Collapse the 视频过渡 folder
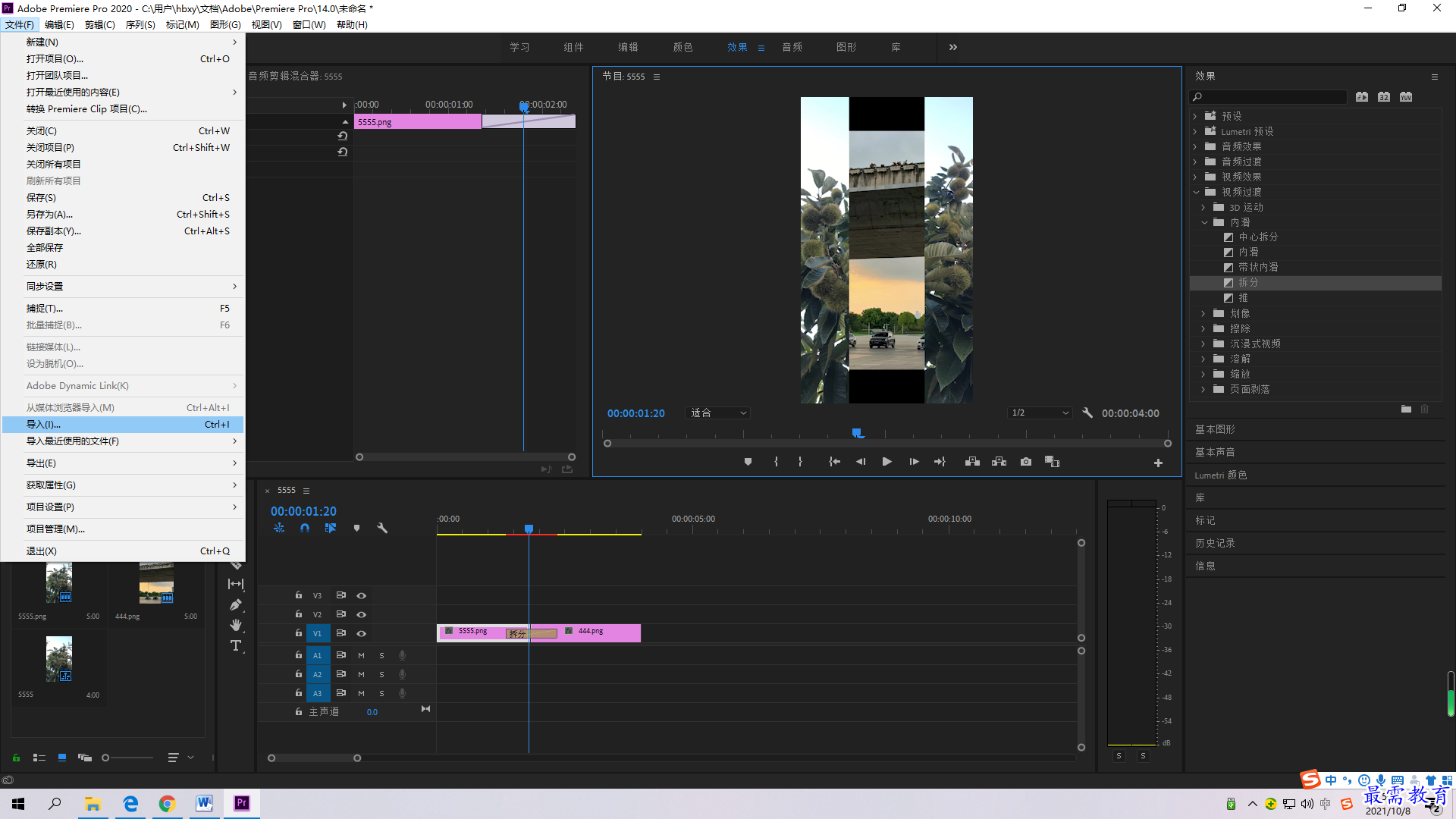Image resolution: width=1456 pixels, height=819 pixels. click(x=1196, y=192)
